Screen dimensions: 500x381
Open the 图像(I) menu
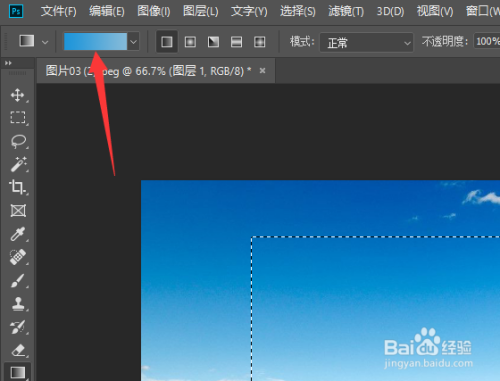pyautogui.click(x=154, y=12)
